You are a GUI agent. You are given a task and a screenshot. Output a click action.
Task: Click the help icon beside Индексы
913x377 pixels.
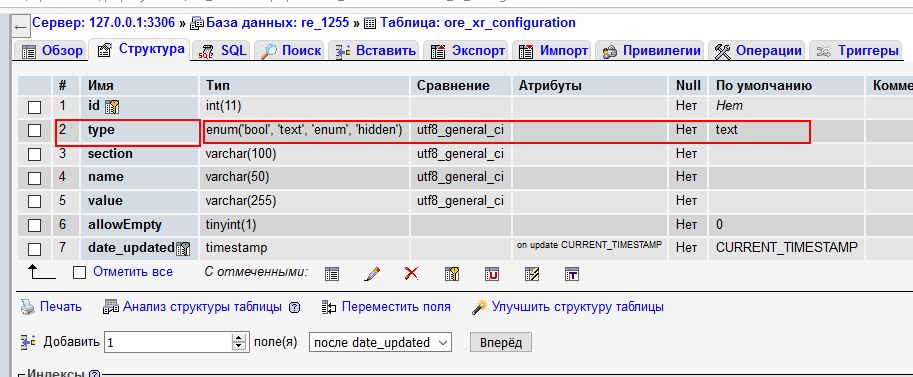[95, 374]
